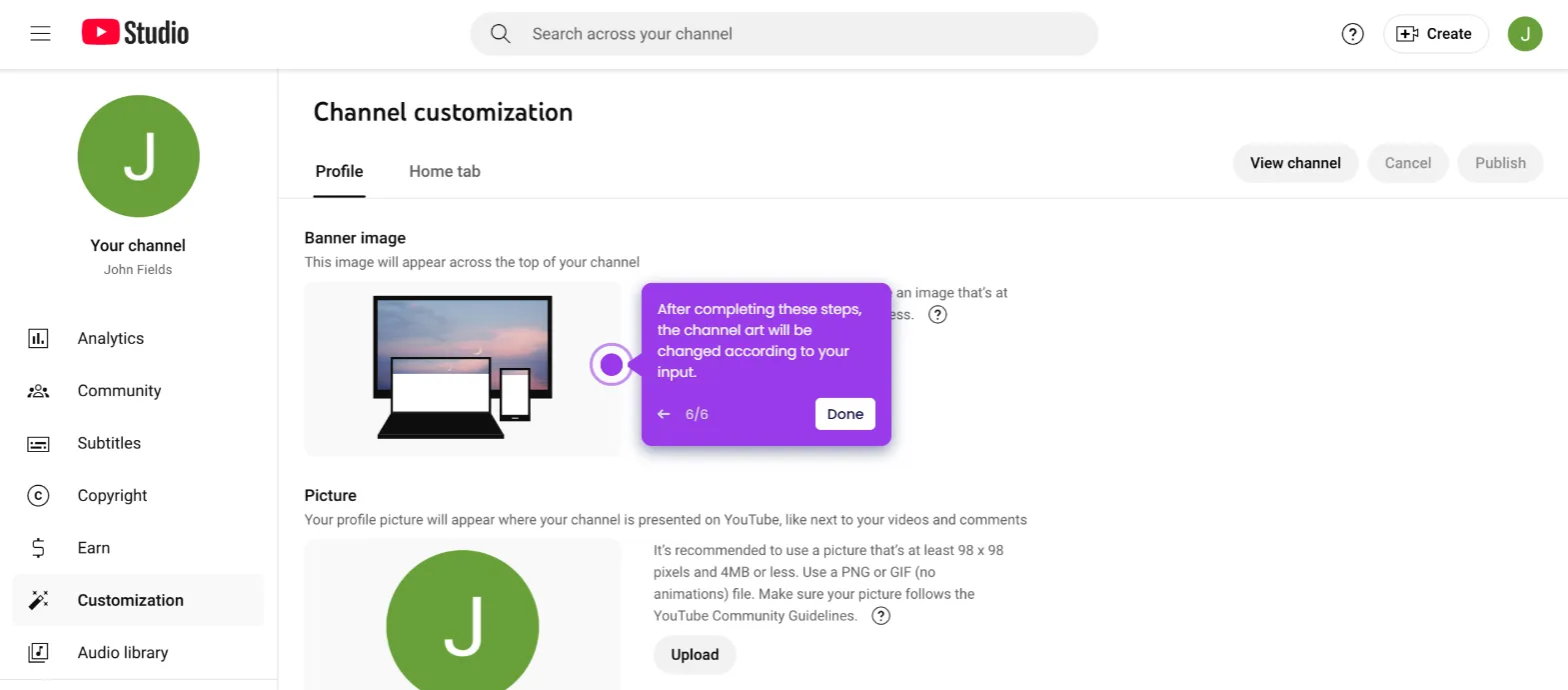Switch to the Profile tab
This screenshot has width=1568, height=690.
click(340, 171)
